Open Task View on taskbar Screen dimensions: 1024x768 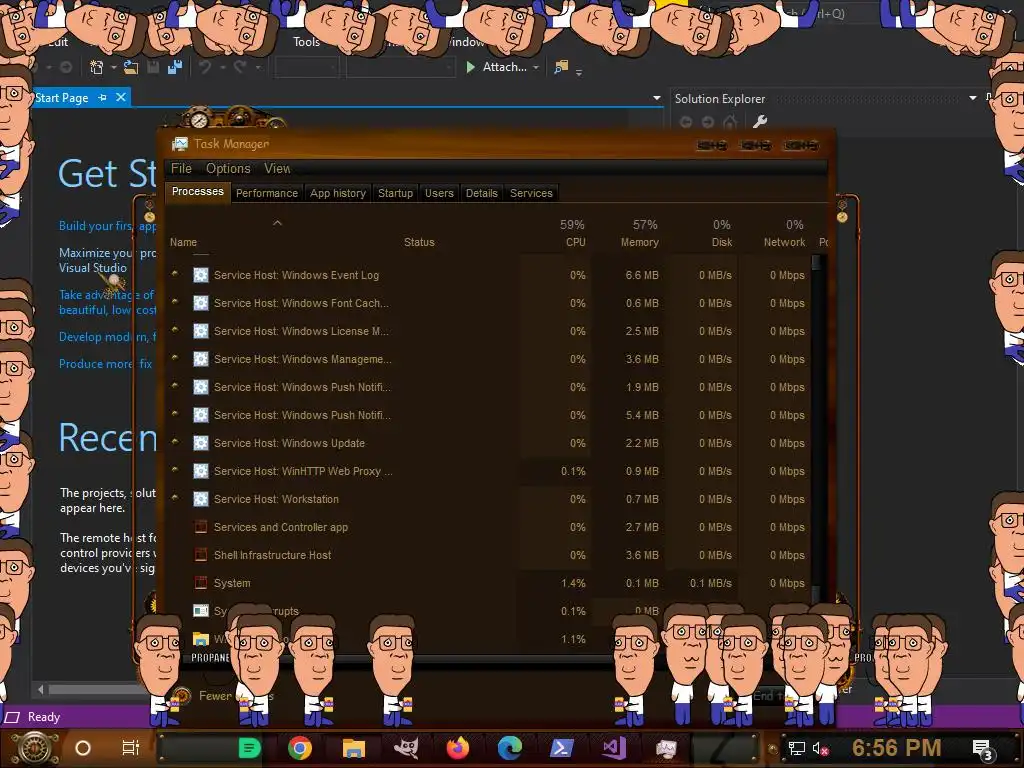point(131,748)
